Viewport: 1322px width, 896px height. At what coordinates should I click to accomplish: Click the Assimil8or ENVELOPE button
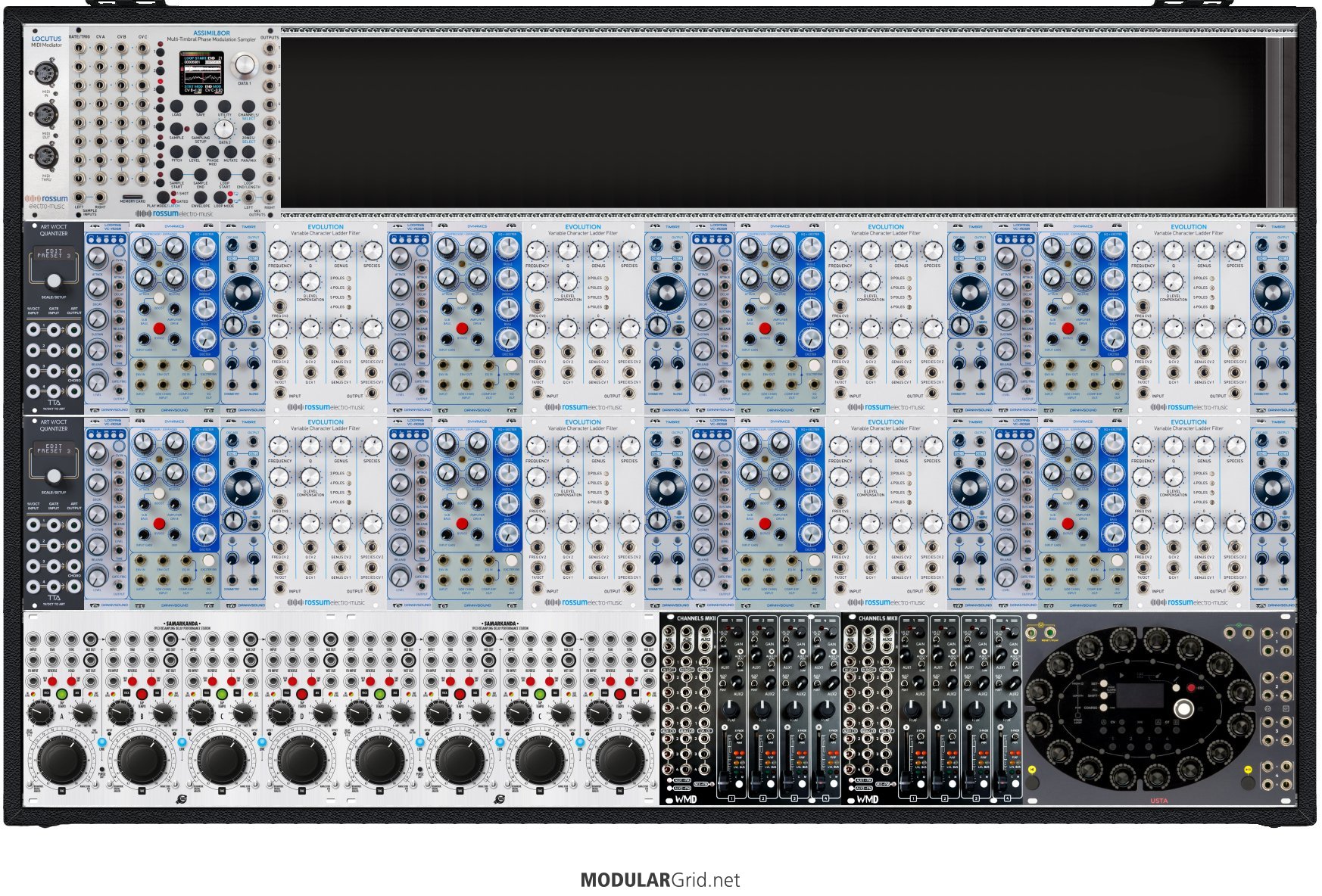(x=201, y=198)
